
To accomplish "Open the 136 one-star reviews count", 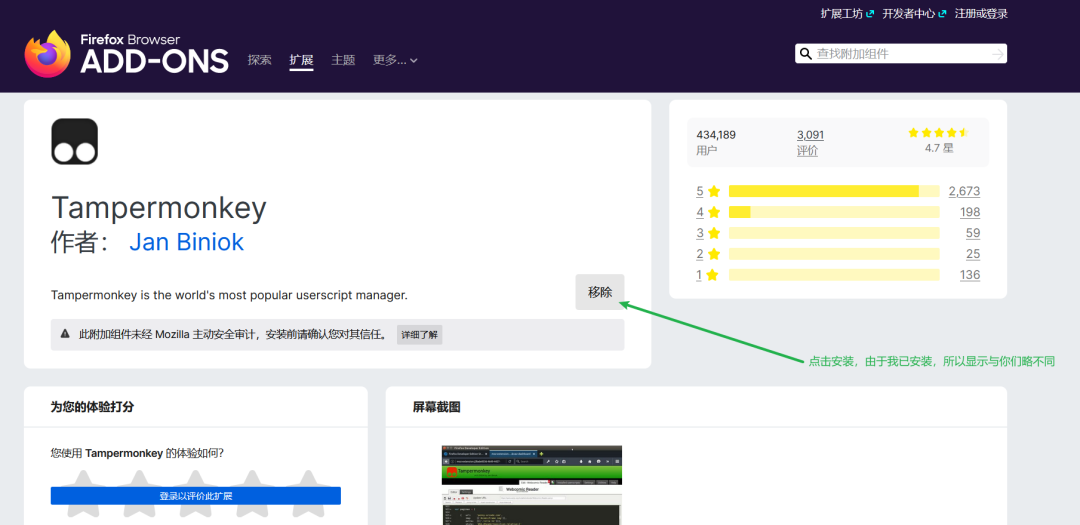I will point(970,275).
